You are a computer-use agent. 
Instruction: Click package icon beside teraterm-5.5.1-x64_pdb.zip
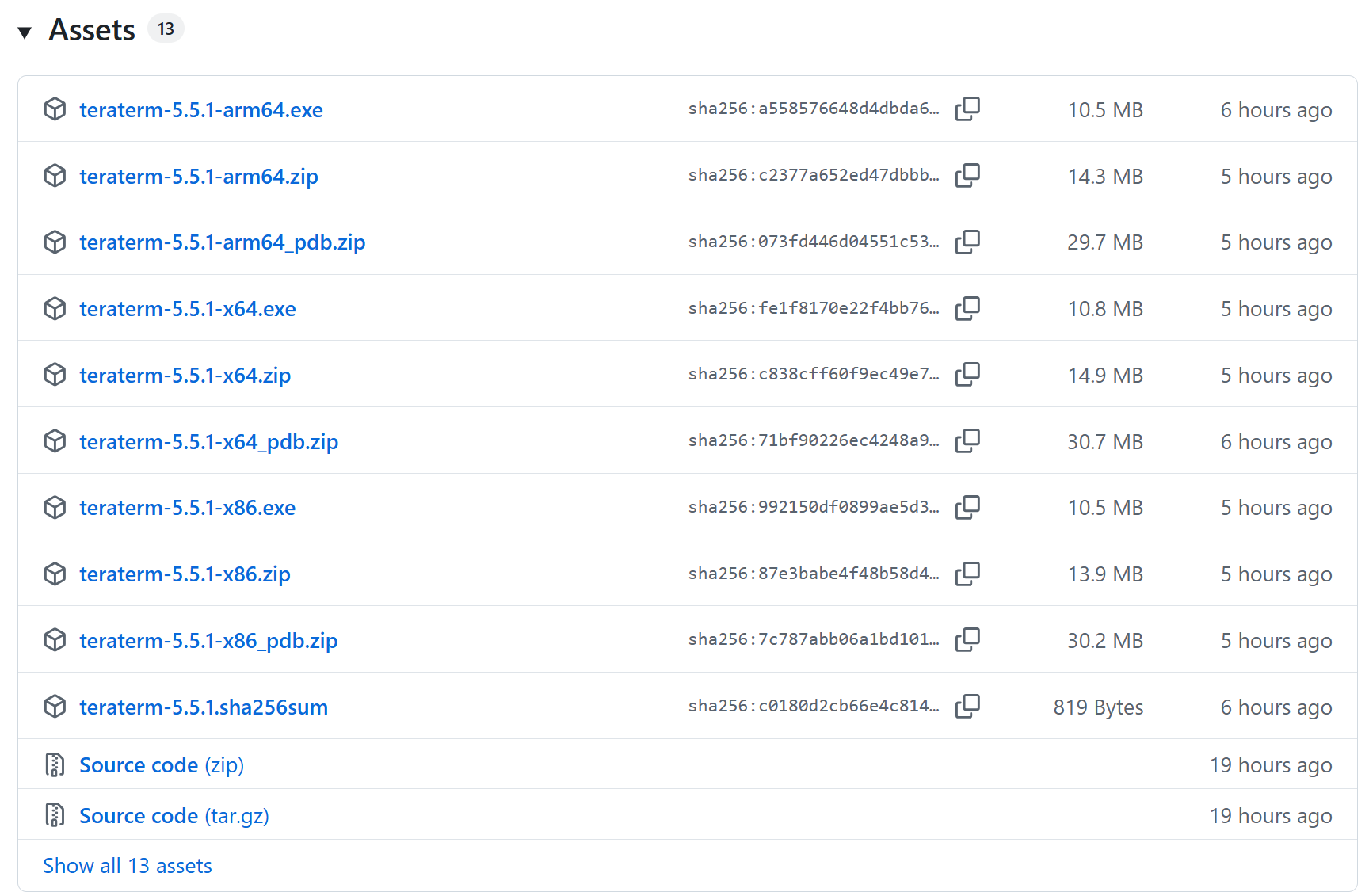(x=55, y=441)
